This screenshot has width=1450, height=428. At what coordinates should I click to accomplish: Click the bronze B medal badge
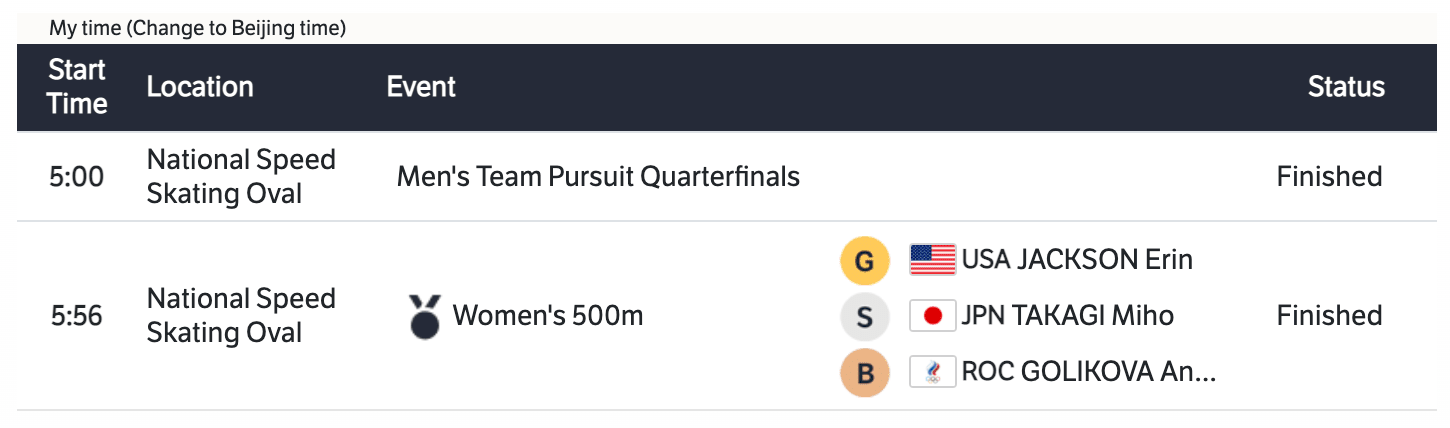pyautogui.click(x=866, y=374)
